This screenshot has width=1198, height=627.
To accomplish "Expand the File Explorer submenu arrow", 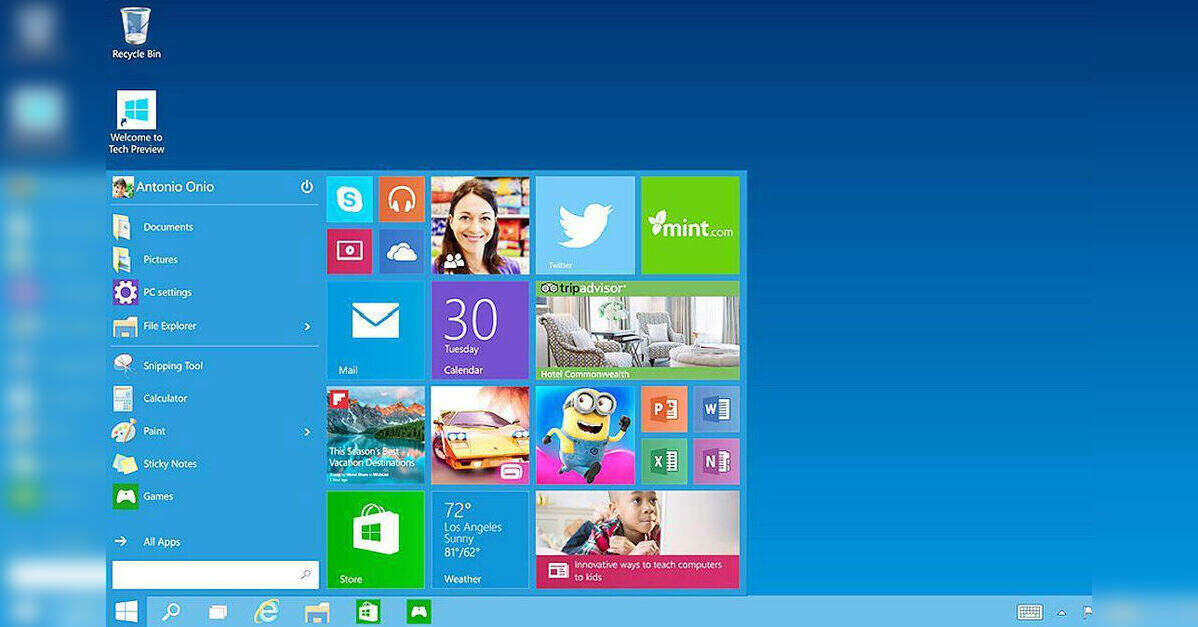I will pos(307,327).
